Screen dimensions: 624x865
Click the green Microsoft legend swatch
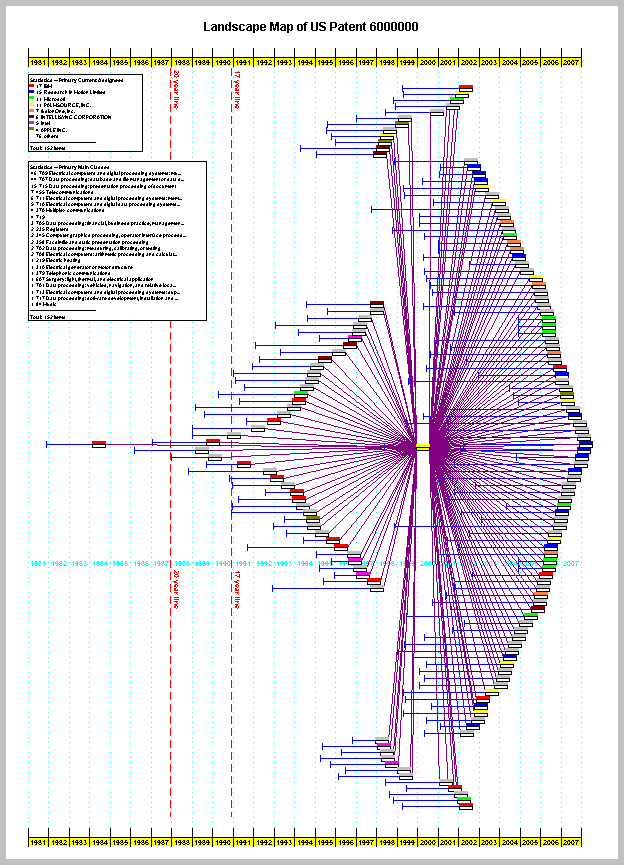pos(32,98)
